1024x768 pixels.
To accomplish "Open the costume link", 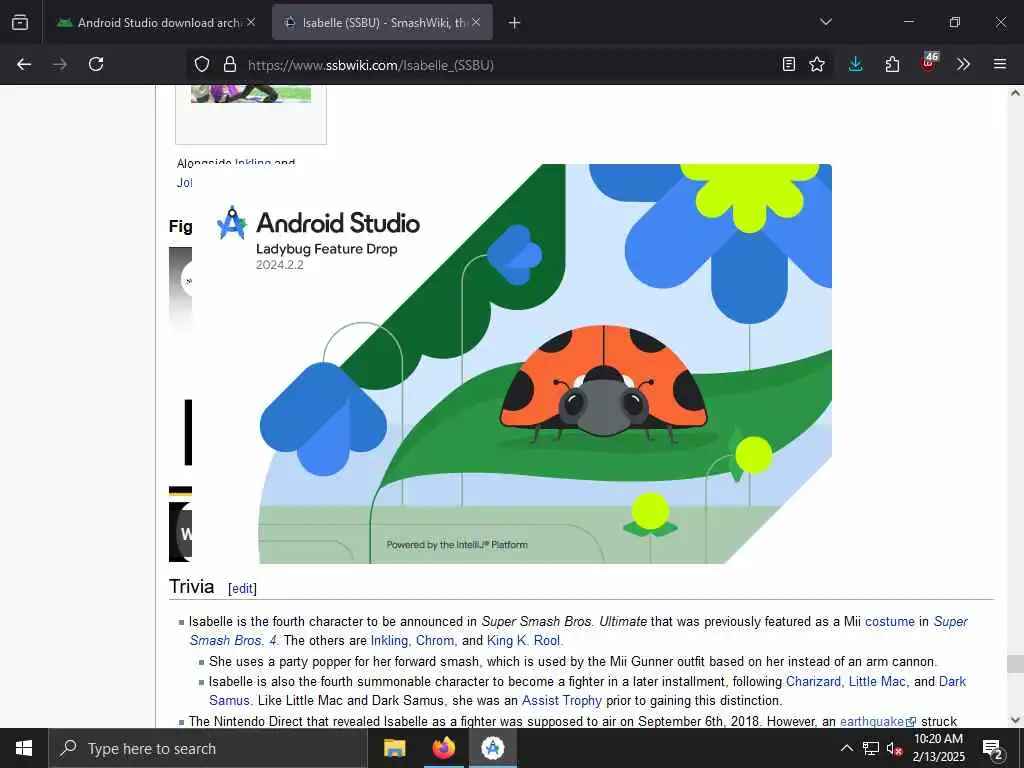I will 889,622.
